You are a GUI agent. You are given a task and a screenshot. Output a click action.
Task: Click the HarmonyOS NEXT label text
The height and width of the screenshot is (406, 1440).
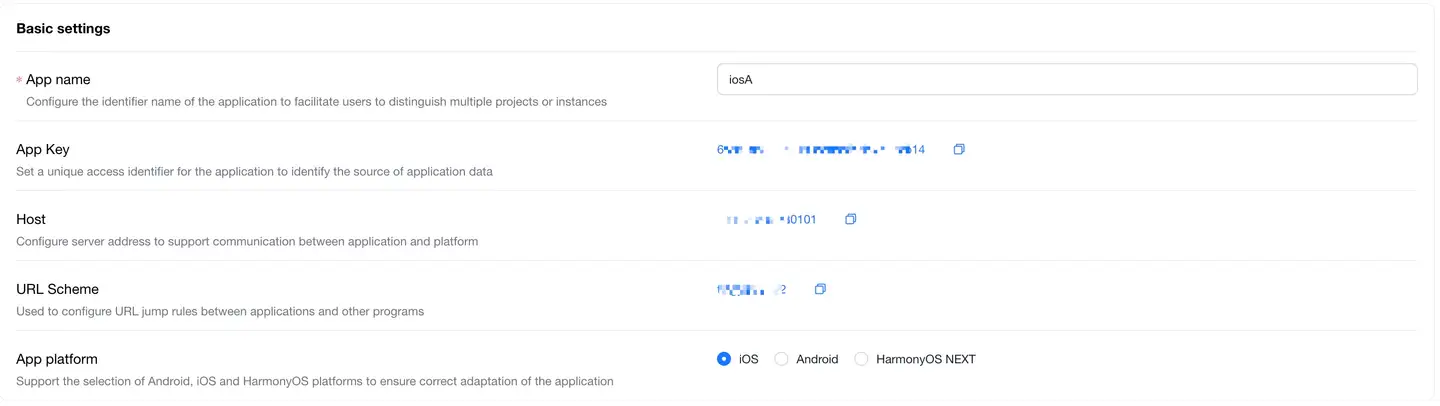(925, 359)
